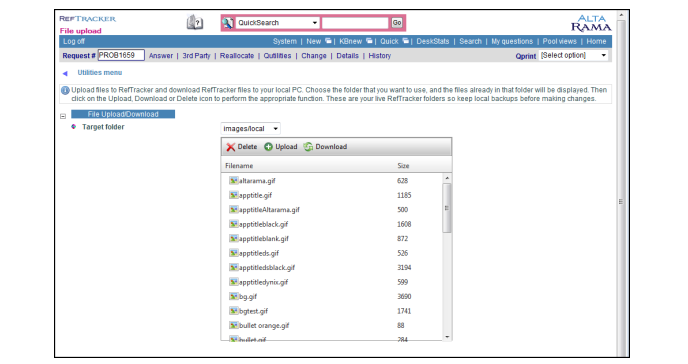Click the apptitleds.gif file icon
This screenshot has width=688, height=364.
pos(233,253)
